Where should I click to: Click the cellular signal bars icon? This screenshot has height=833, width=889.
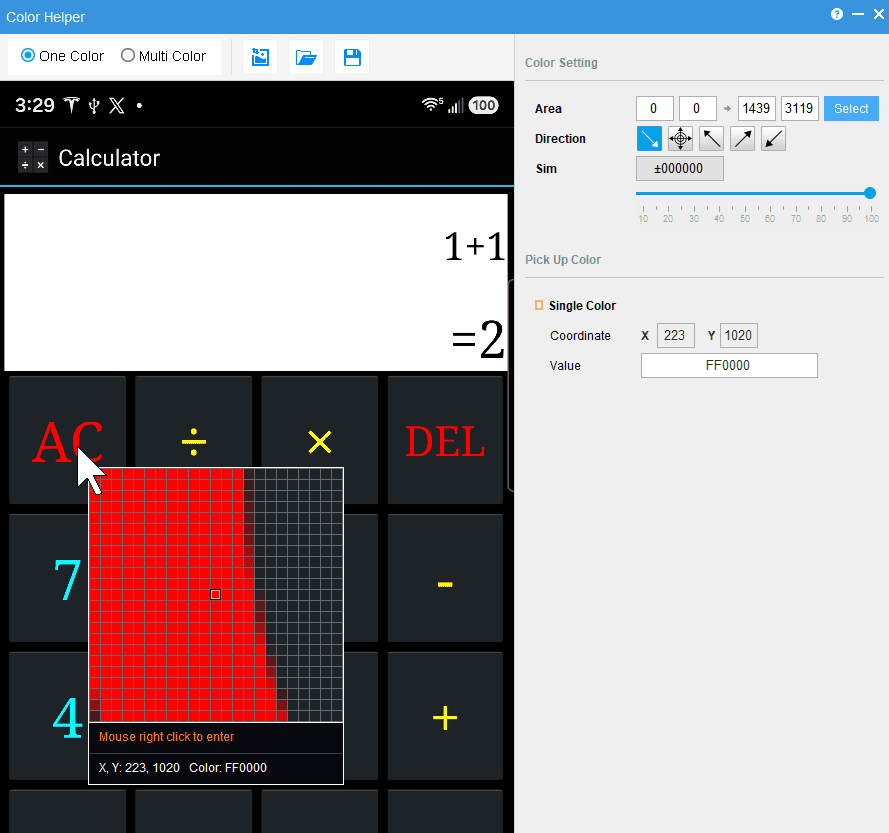click(456, 105)
